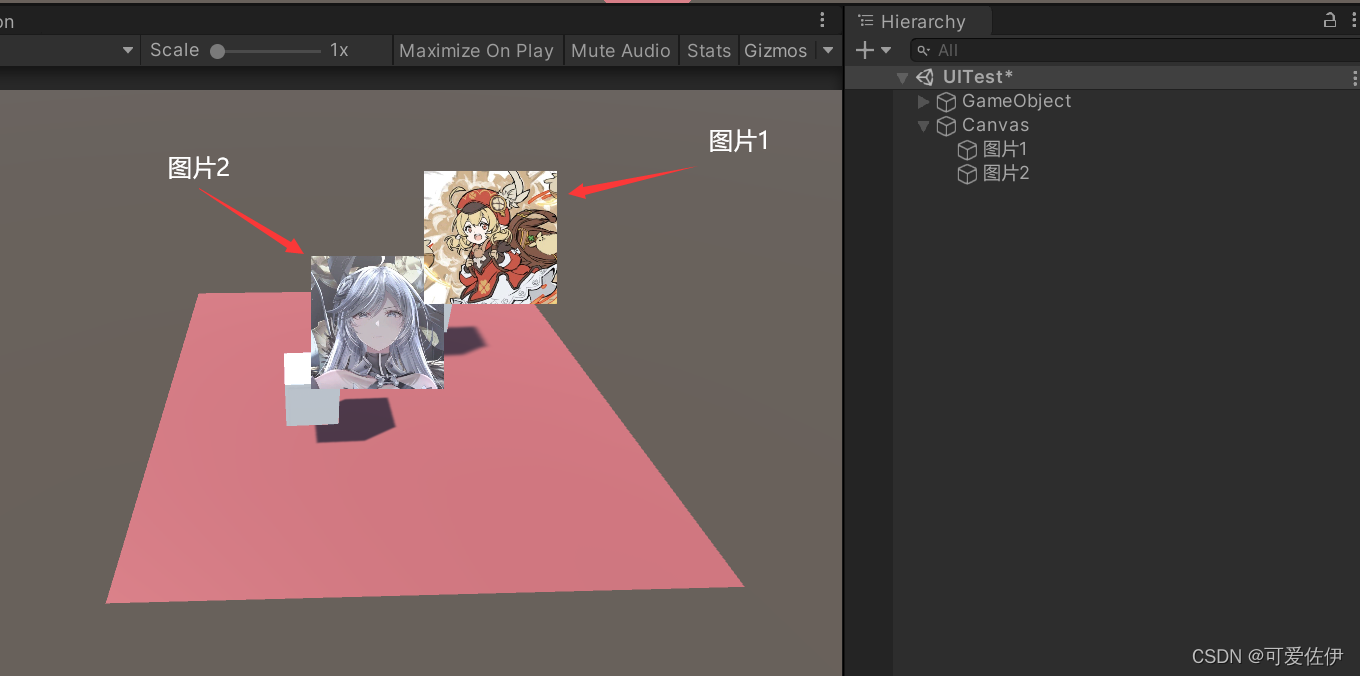Select 图片2 in the Hierarchy
This screenshot has width=1360, height=676.
[1005, 173]
